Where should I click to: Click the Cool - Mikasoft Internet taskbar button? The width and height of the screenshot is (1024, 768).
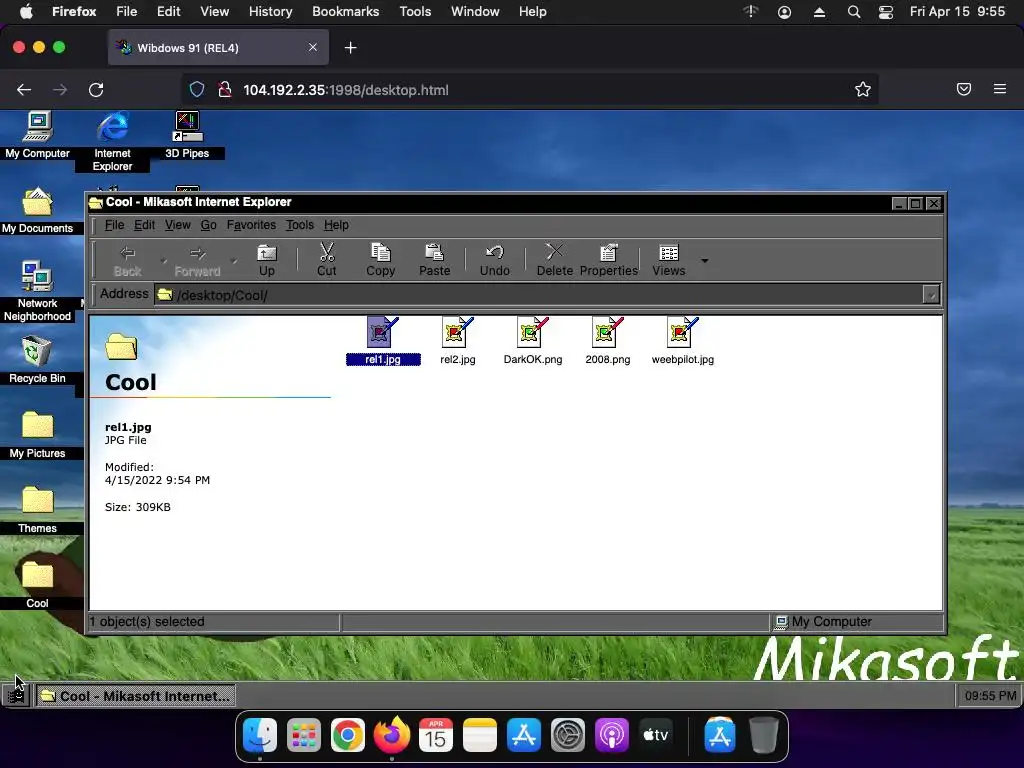(135, 696)
